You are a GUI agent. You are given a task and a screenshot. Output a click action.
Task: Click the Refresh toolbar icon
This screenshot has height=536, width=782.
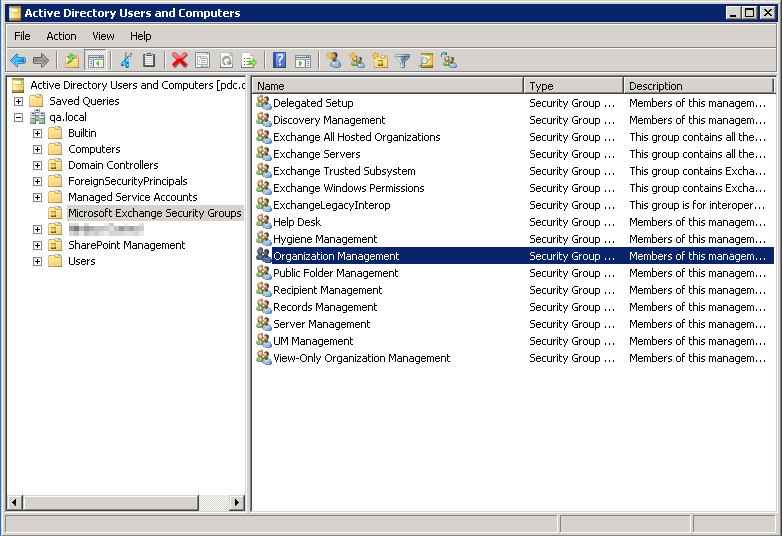point(226,61)
